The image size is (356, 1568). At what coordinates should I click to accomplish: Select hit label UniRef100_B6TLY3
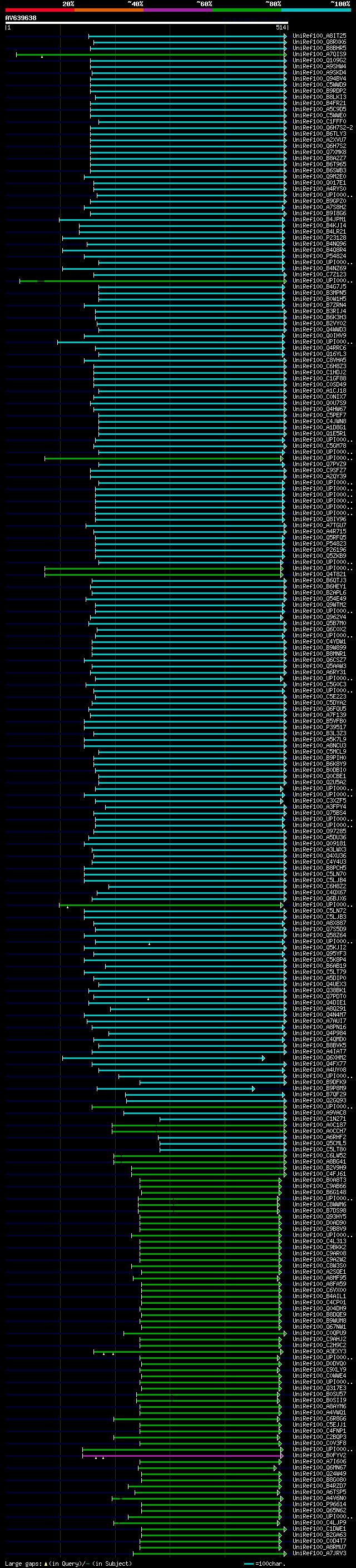[319, 134]
